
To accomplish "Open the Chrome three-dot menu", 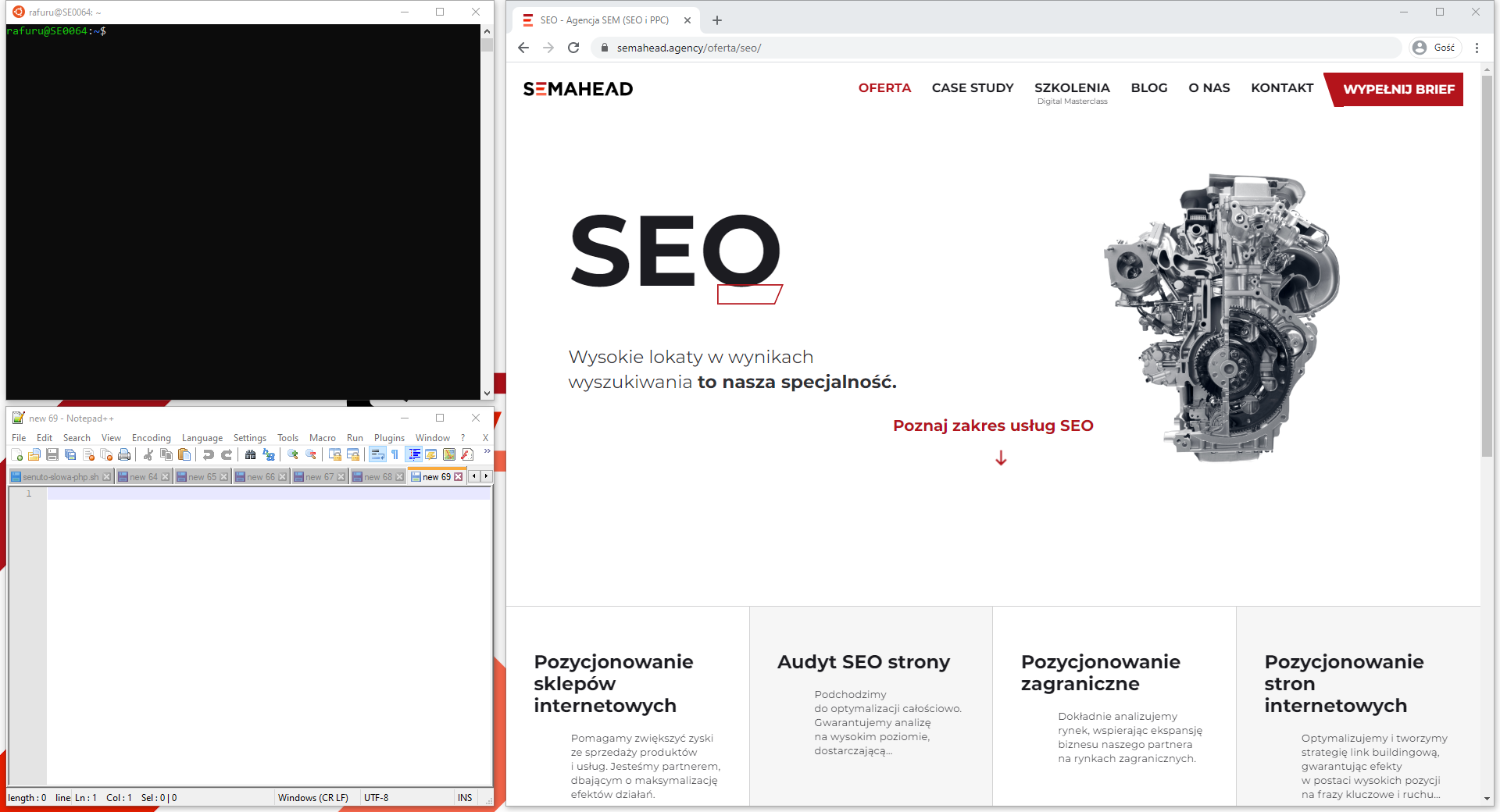I will pos(1477,48).
